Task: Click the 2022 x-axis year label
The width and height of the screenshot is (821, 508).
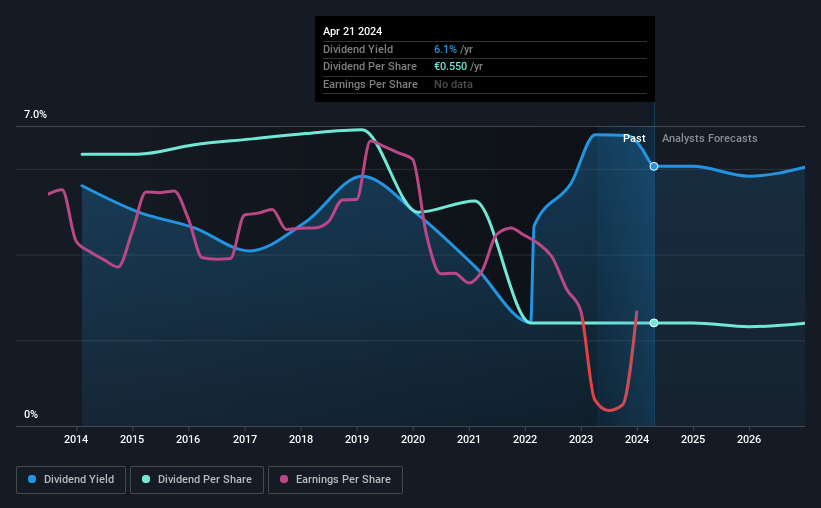Action: click(x=525, y=439)
